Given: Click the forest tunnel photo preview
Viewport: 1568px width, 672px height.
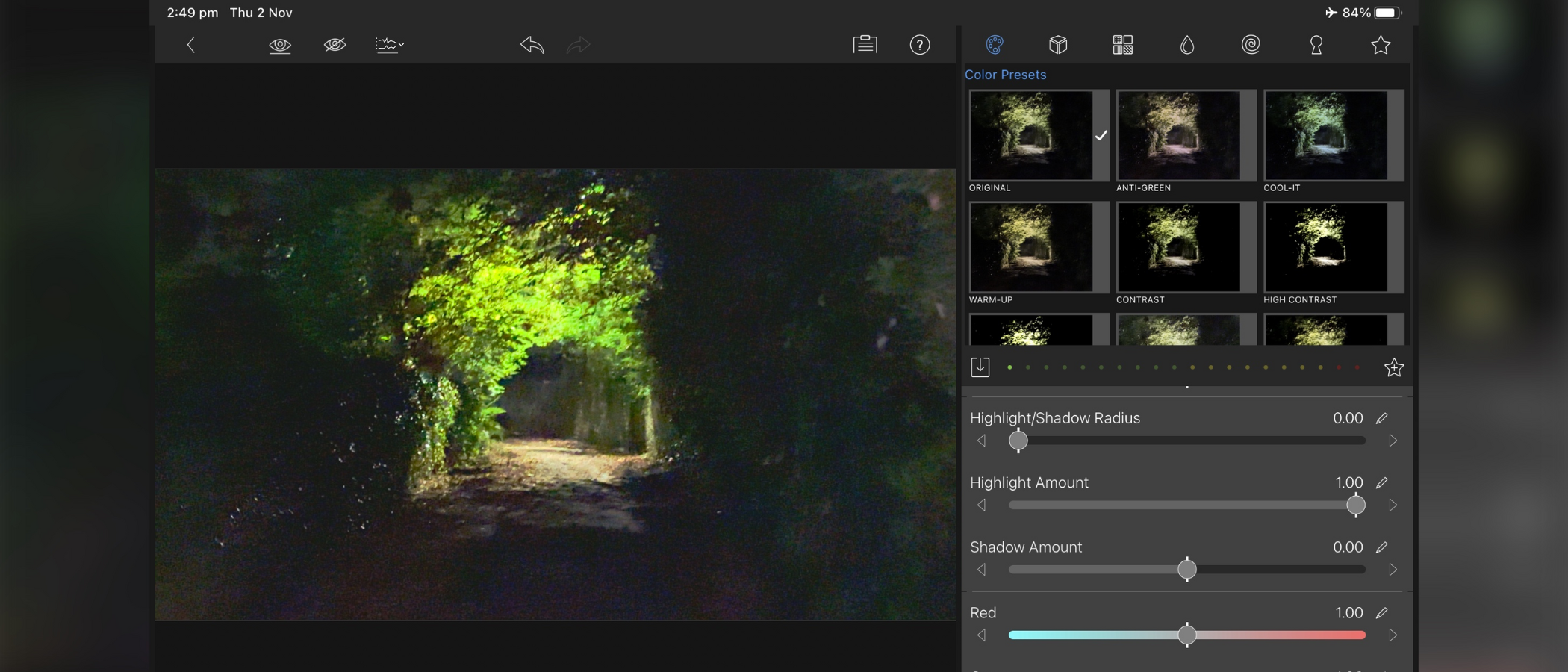Looking at the screenshot, I should (x=555, y=394).
